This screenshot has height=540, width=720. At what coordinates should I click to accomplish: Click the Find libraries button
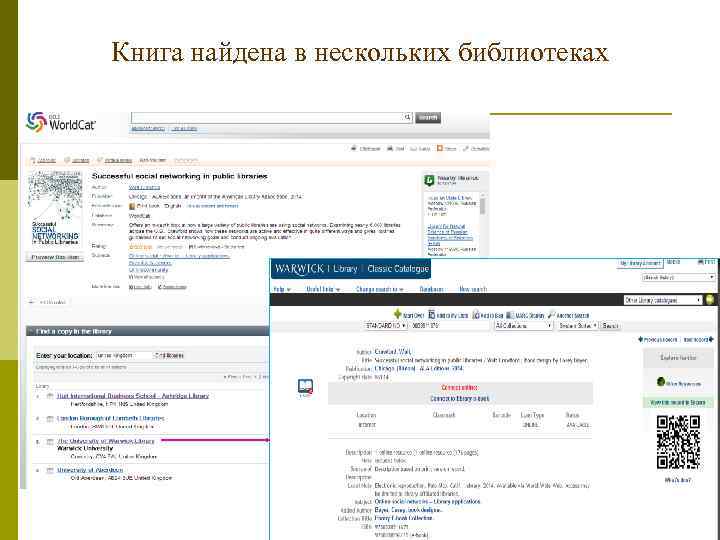coord(169,355)
